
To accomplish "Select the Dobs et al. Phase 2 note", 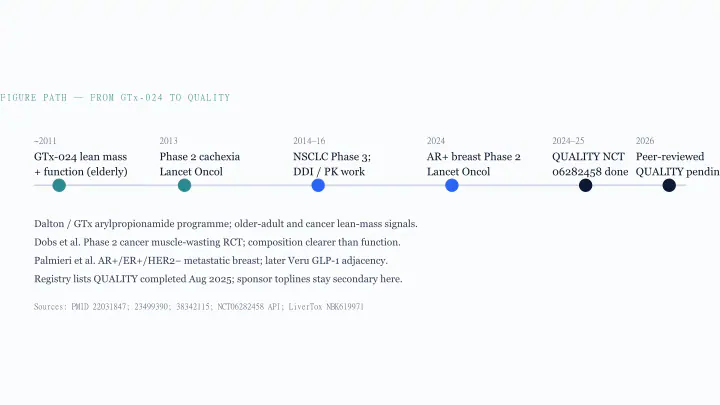I will 217,242.
